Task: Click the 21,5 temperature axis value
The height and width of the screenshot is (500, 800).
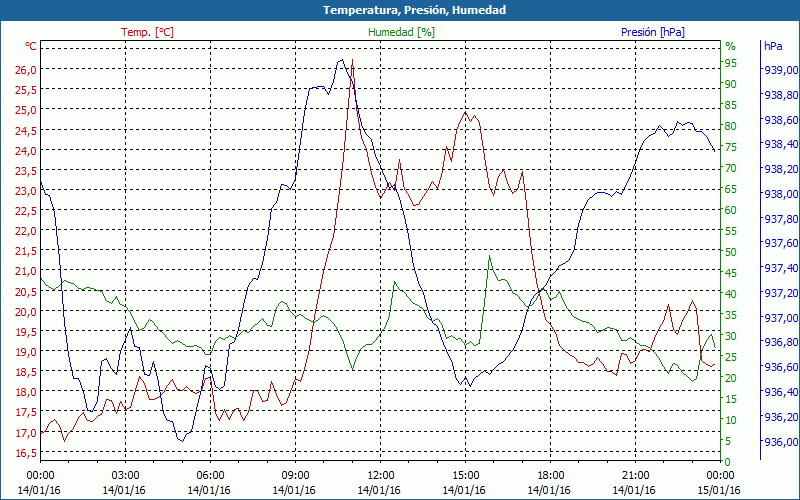Action: [x=27, y=251]
